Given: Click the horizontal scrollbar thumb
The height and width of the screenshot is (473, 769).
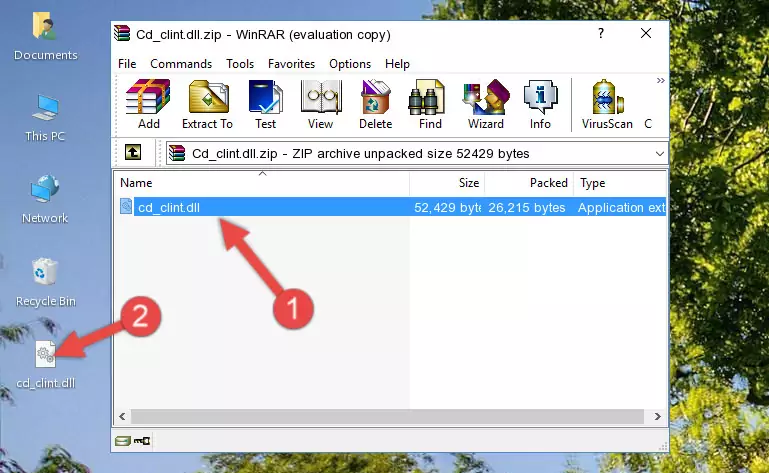Looking at the screenshot, I should [387, 417].
